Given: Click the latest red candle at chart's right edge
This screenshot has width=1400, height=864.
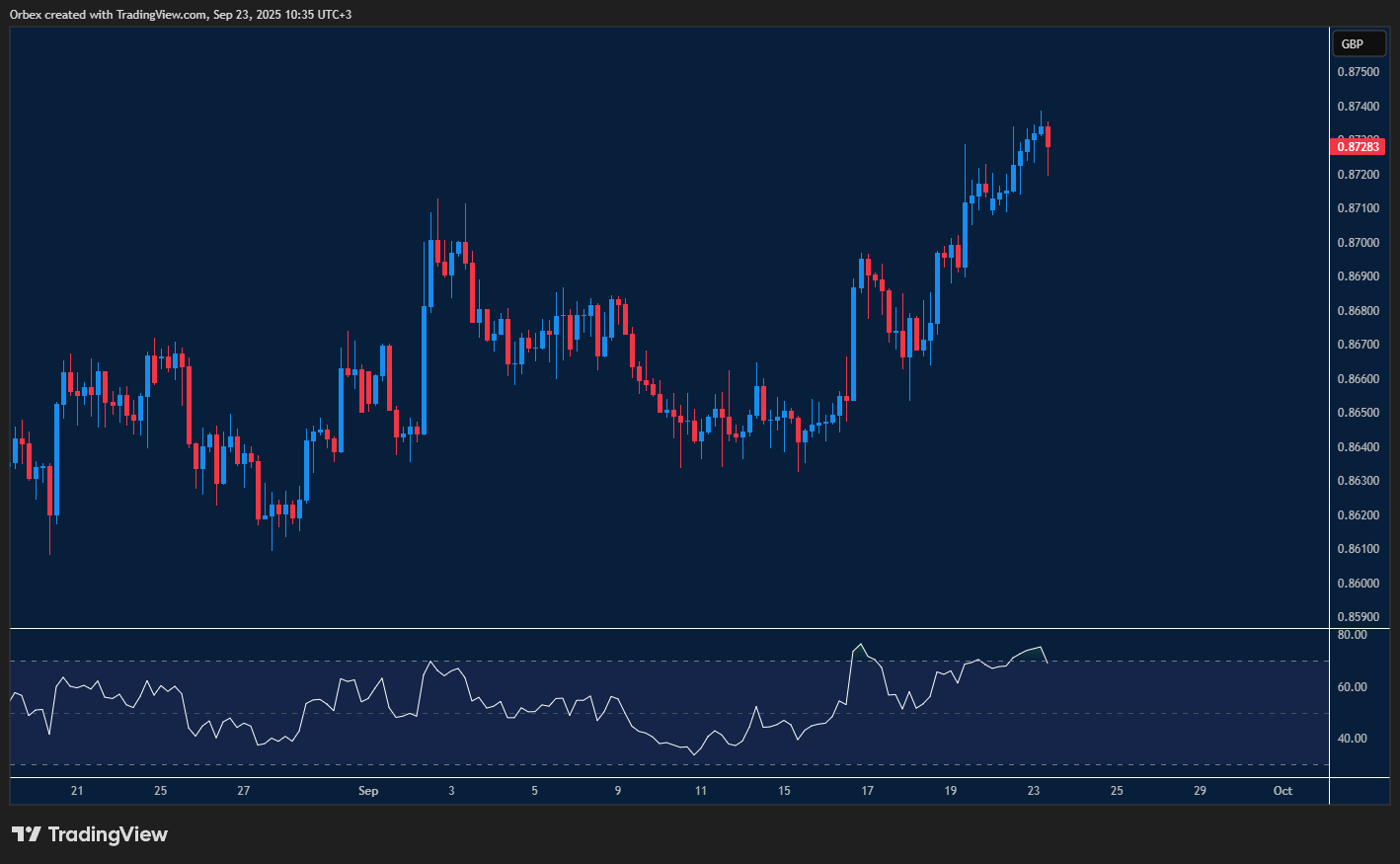Looking at the screenshot, I should coord(1048,136).
